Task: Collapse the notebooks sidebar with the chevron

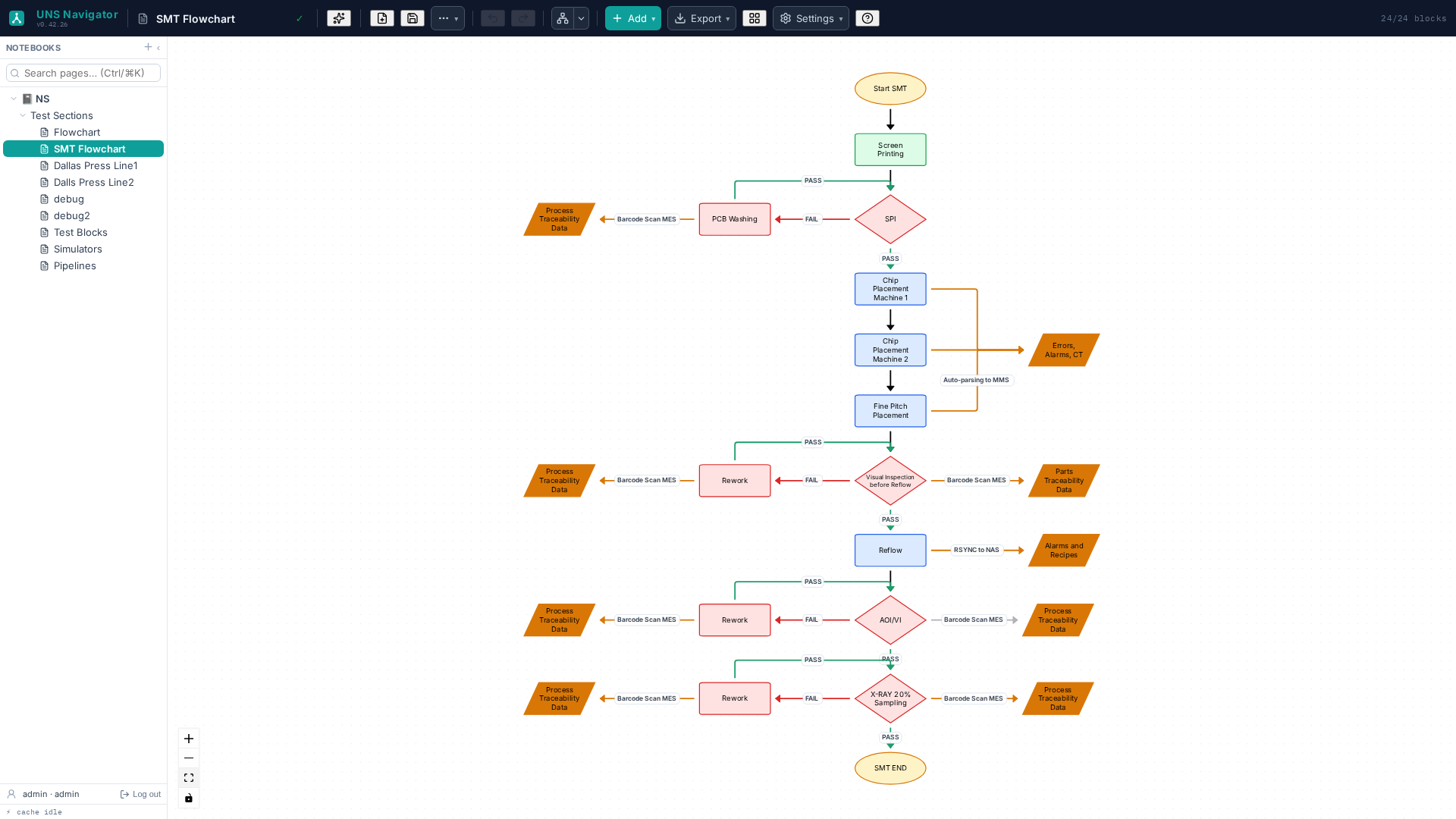Action: coord(158,48)
